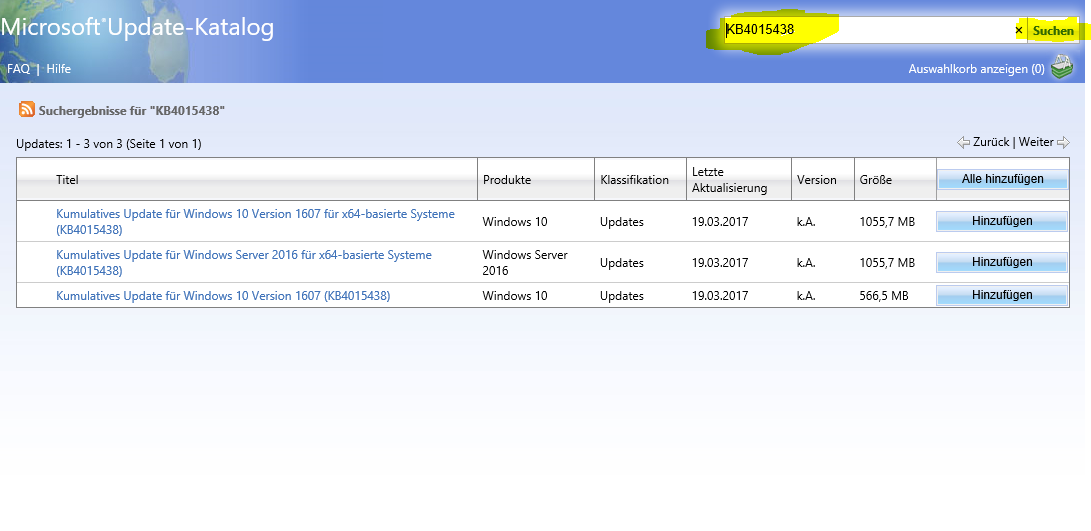The height and width of the screenshot is (531, 1091).
Task: Add Windows 10 1607 x64 update via Hinzufügen
Action: pyautogui.click(x=1002, y=221)
